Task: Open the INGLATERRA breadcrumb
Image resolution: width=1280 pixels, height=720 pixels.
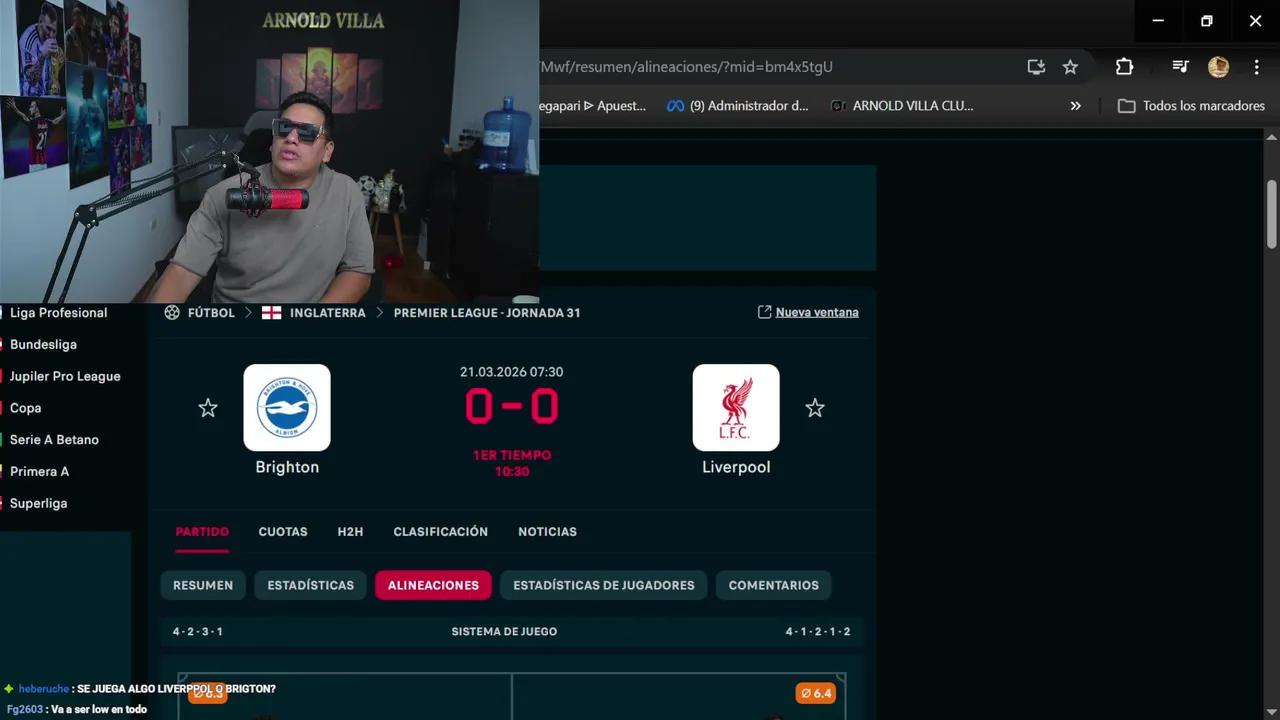Action: [x=328, y=313]
